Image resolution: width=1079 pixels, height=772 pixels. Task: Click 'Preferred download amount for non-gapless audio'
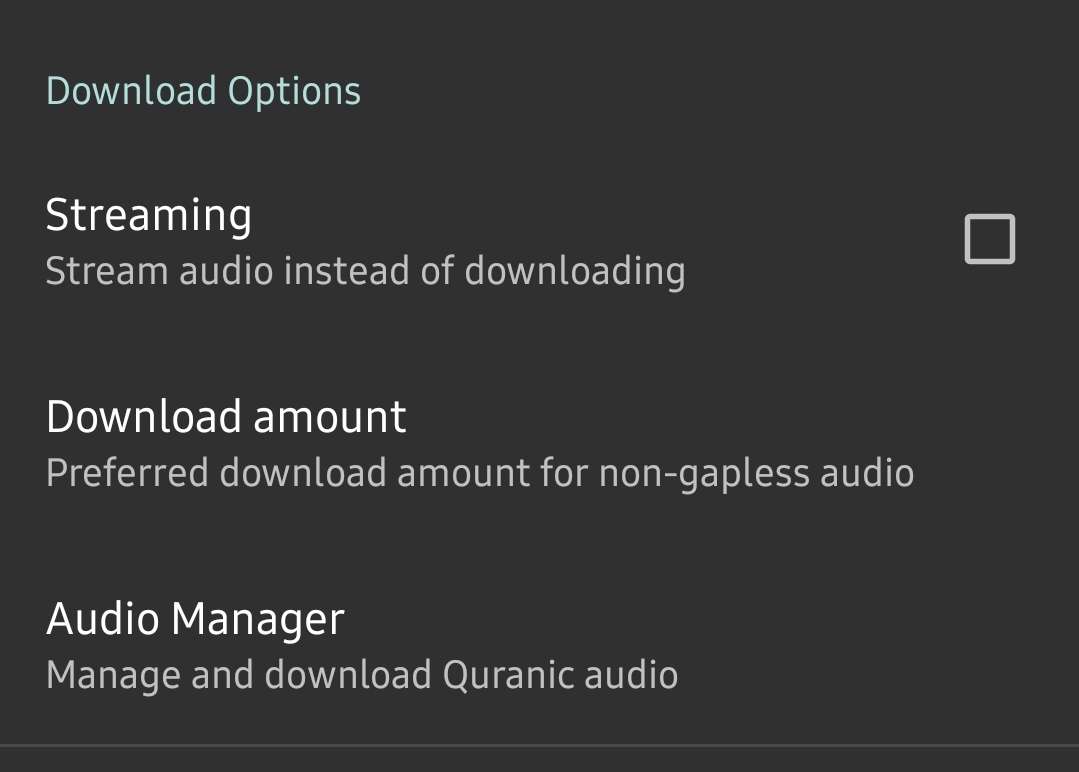pyautogui.click(x=480, y=473)
